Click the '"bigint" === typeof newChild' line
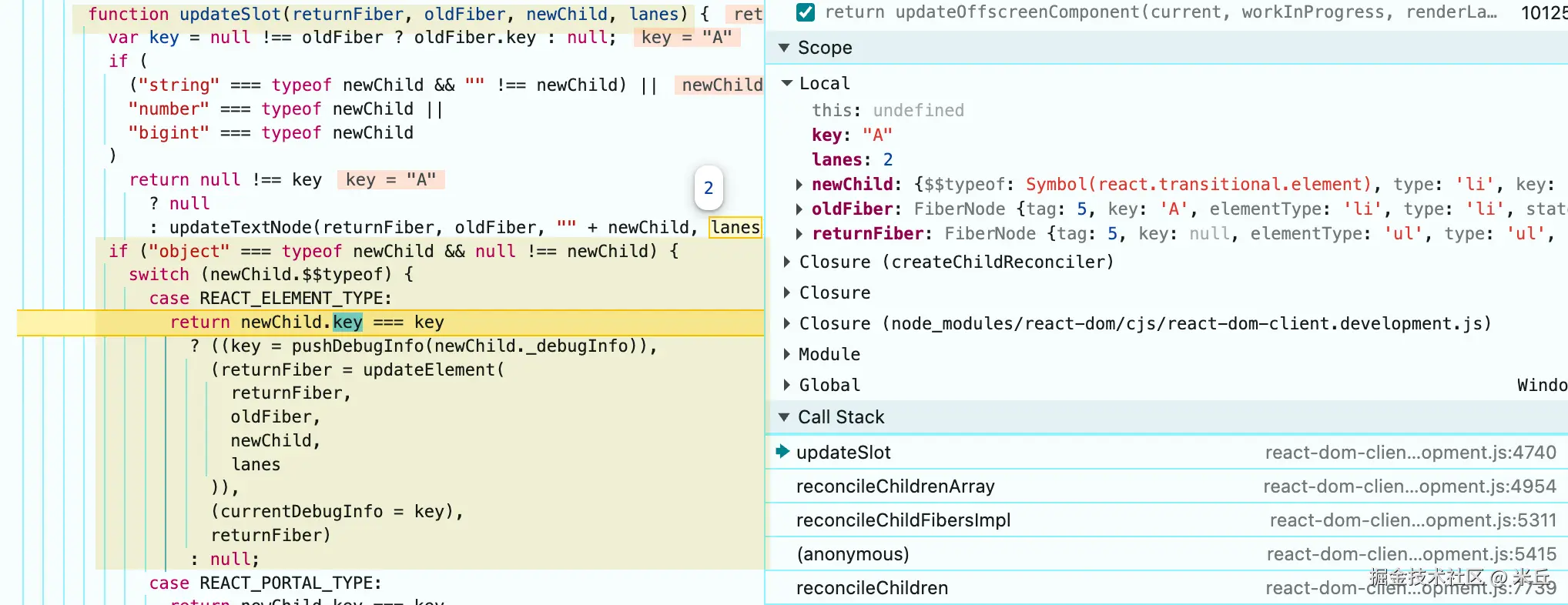This screenshot has width=1568, height=605. coord(271,133)
